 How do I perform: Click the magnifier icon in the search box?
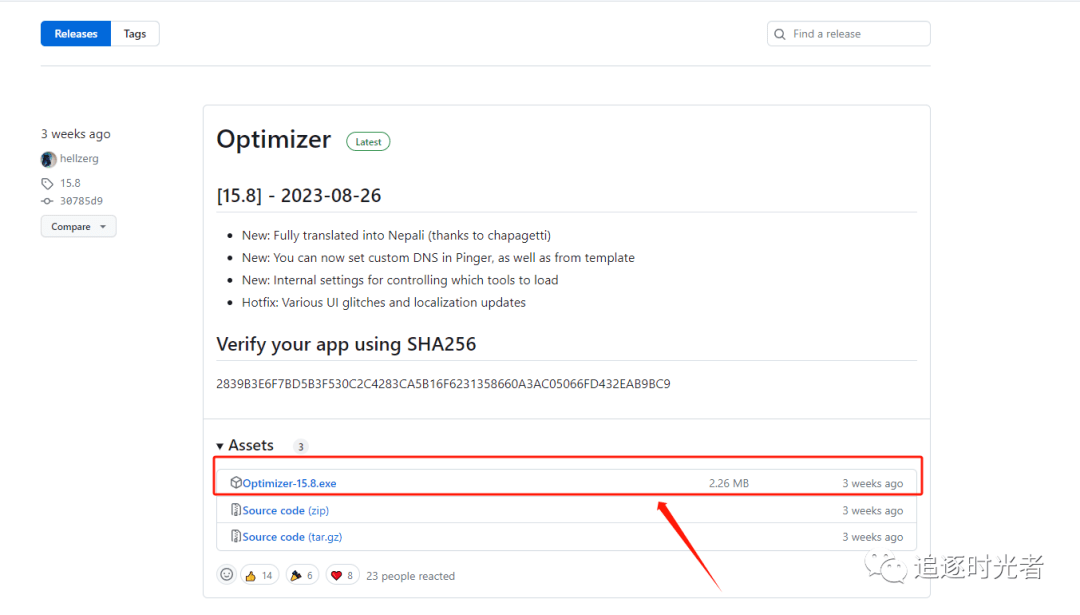[x=780, y=34]
